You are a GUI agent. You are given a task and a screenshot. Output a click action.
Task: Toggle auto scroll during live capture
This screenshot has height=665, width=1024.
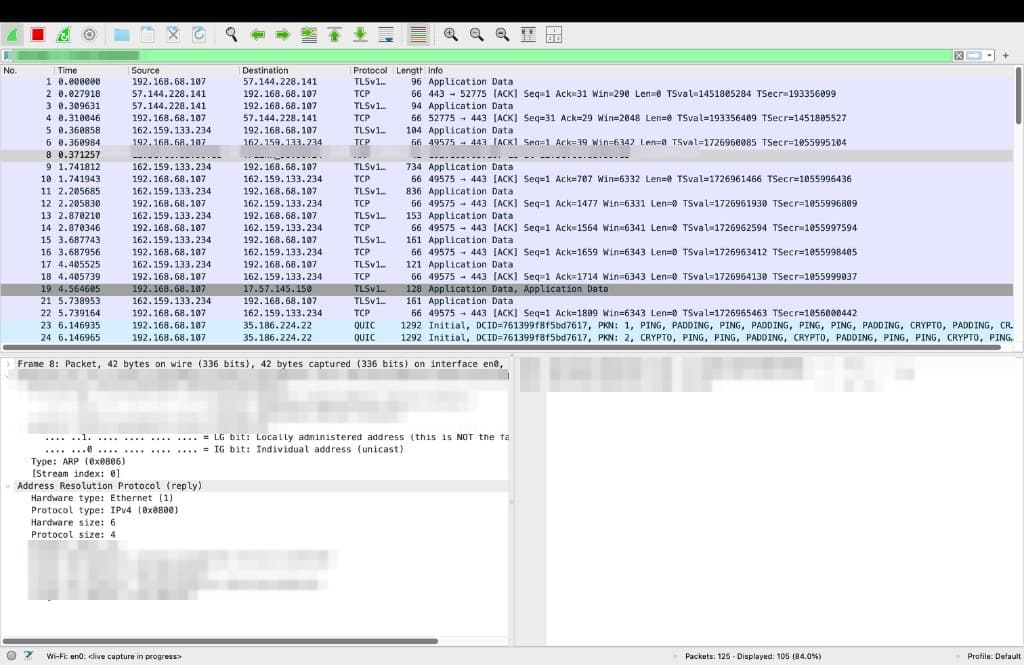coord(386,35)
